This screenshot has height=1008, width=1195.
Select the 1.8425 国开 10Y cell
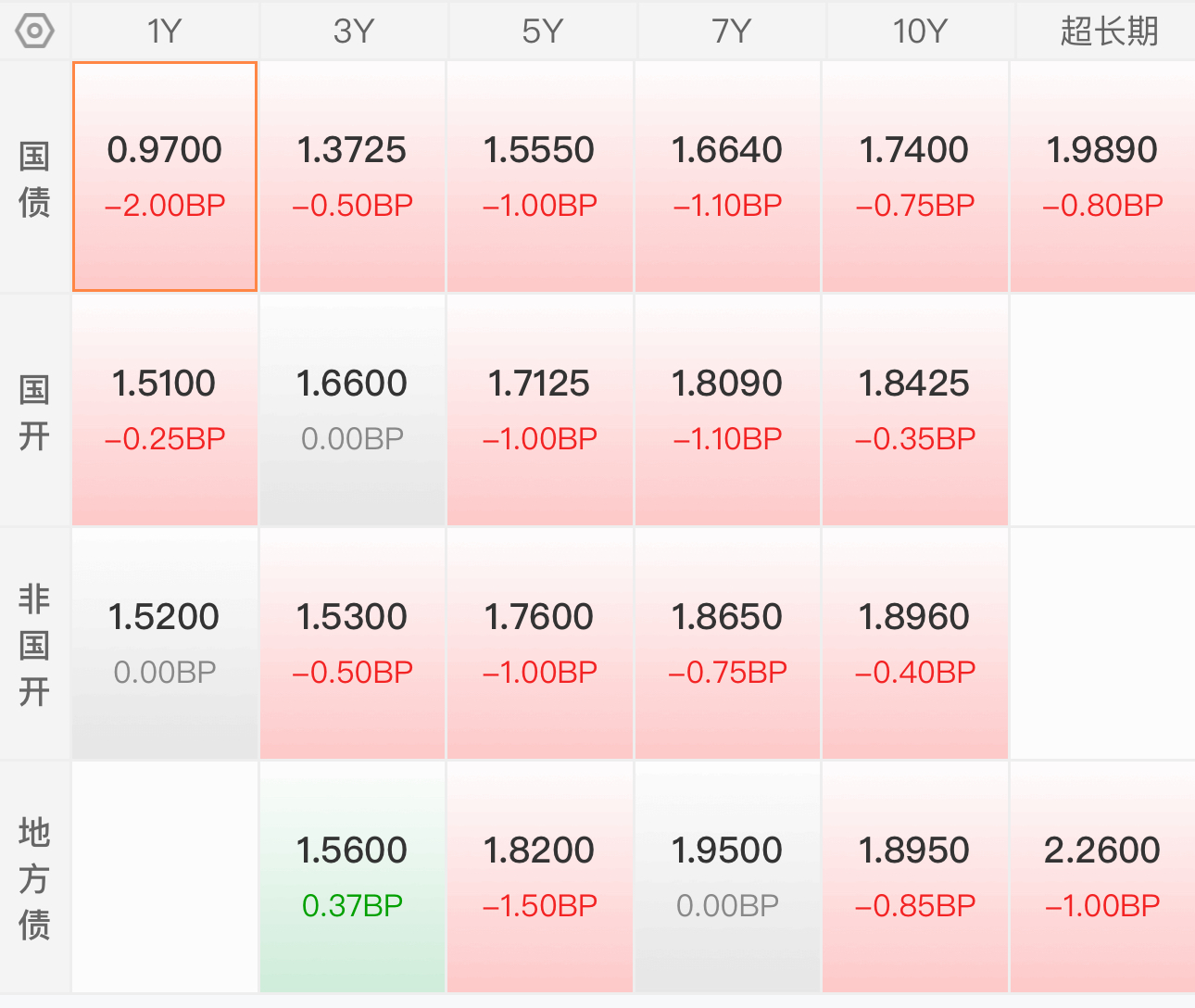[914, 410]
